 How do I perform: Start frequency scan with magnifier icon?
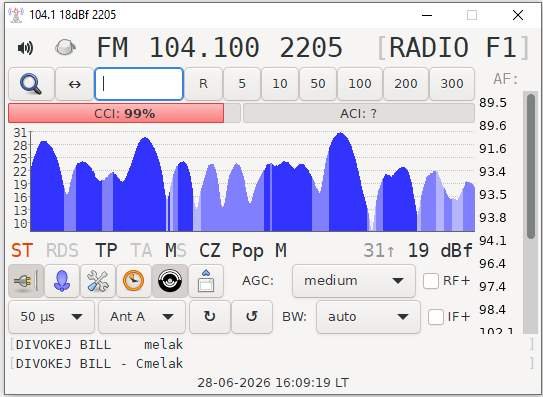[31, 84]
